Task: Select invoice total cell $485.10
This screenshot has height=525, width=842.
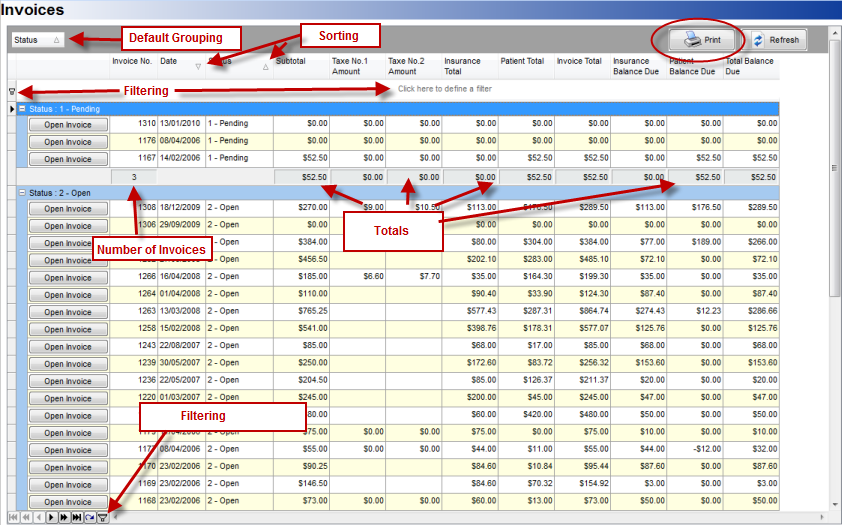Action: tap(583, 259)
